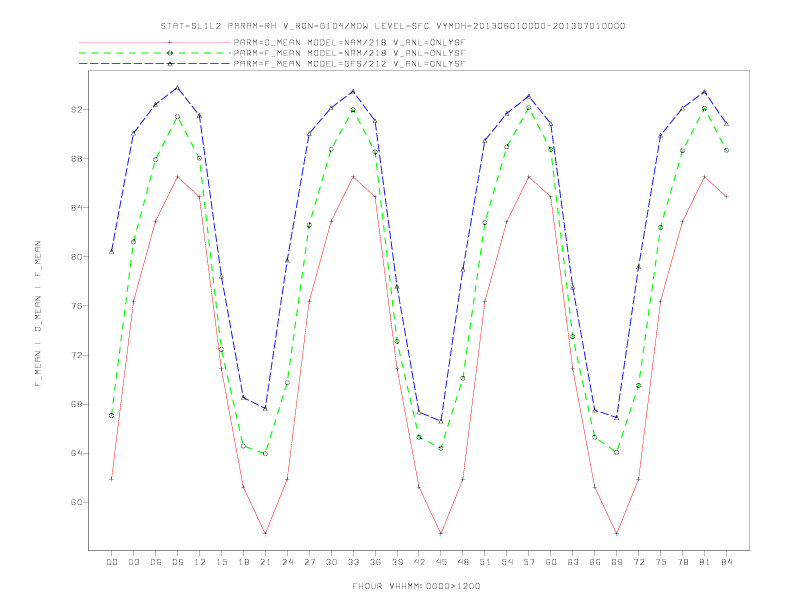Click y-axis tick label 60
The width and height of the screenshot is (792, 612).
point(76,502)
